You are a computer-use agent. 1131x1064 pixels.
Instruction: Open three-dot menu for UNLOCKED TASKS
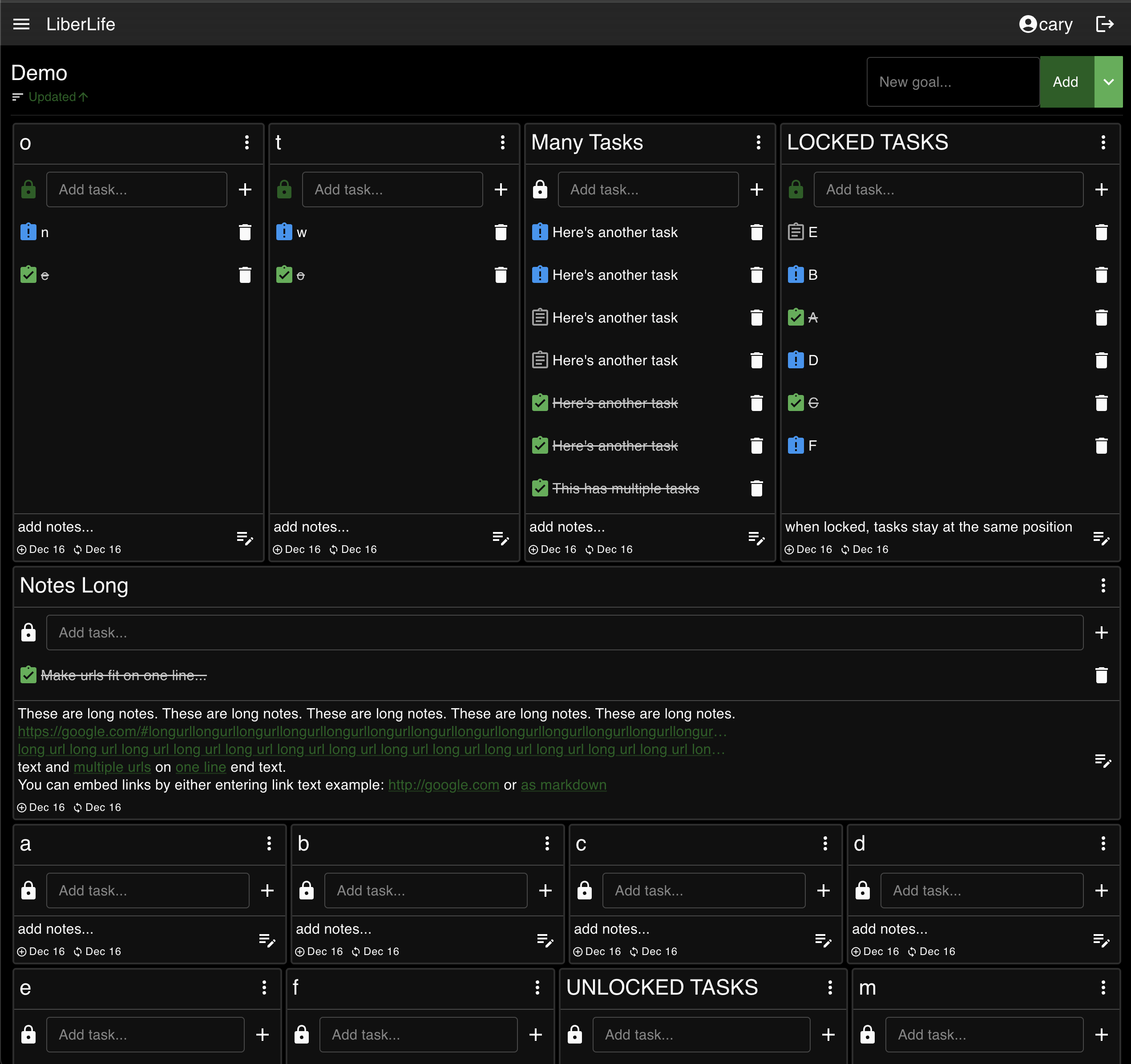coord(829,988)
